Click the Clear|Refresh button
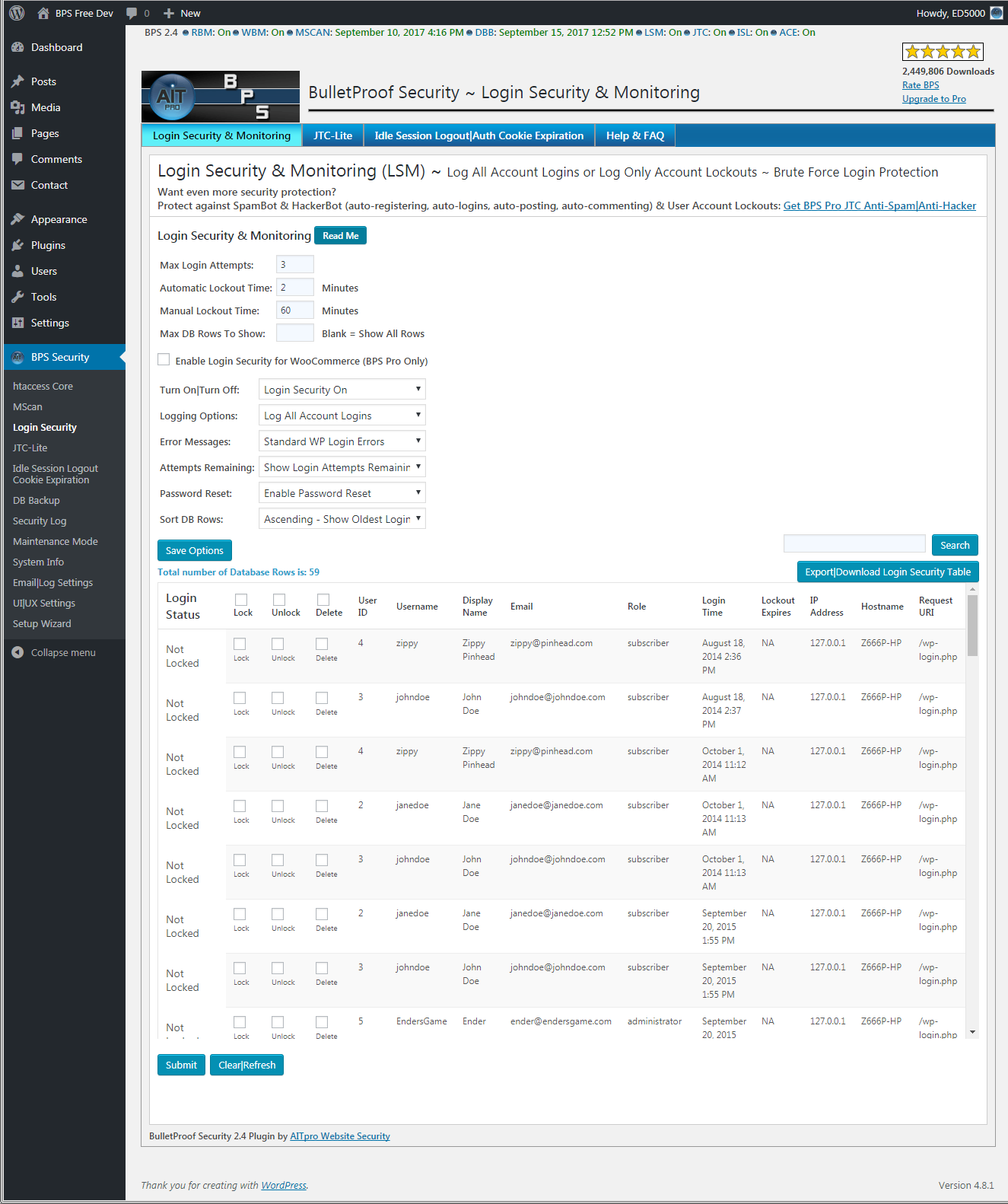 [247, 1065]
